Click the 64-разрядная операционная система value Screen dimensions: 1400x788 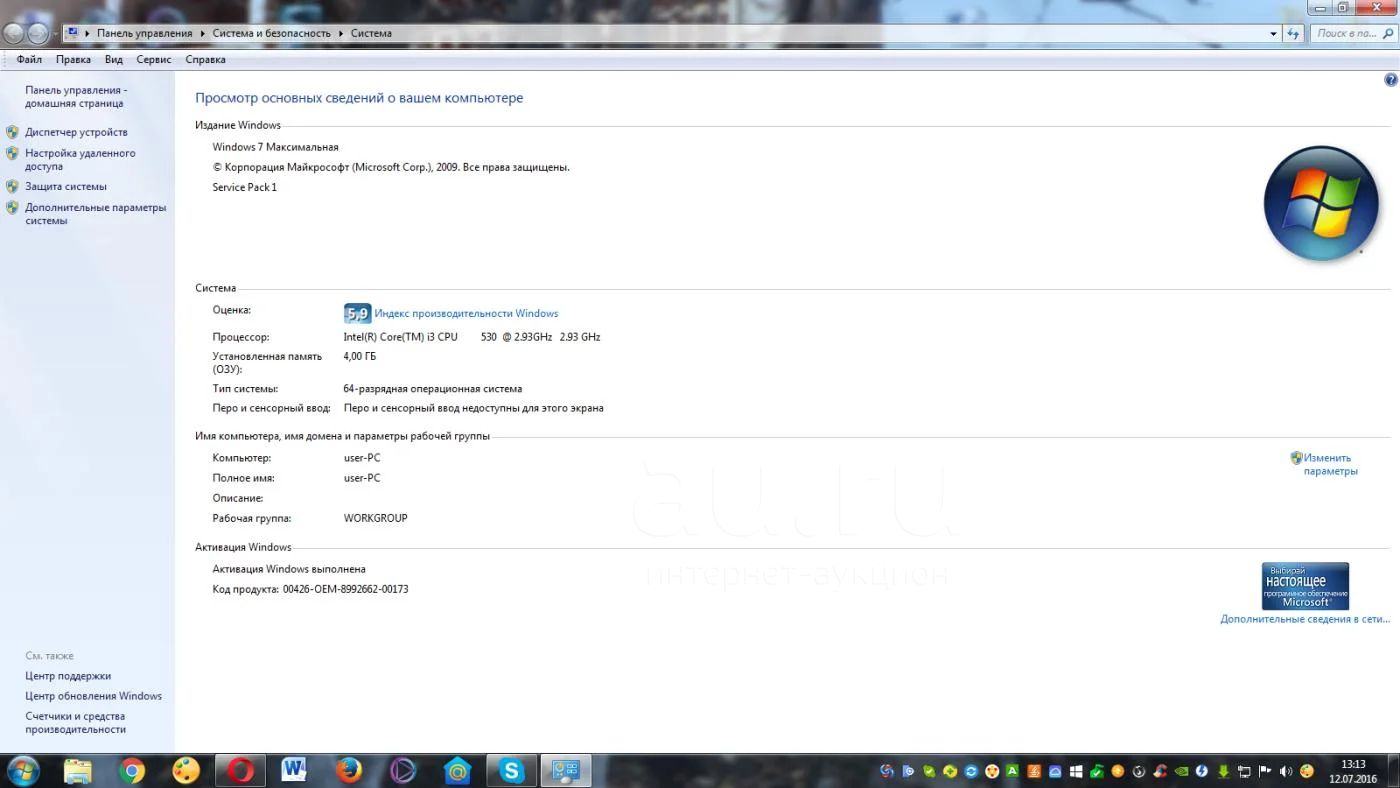(x=432, y=388)
